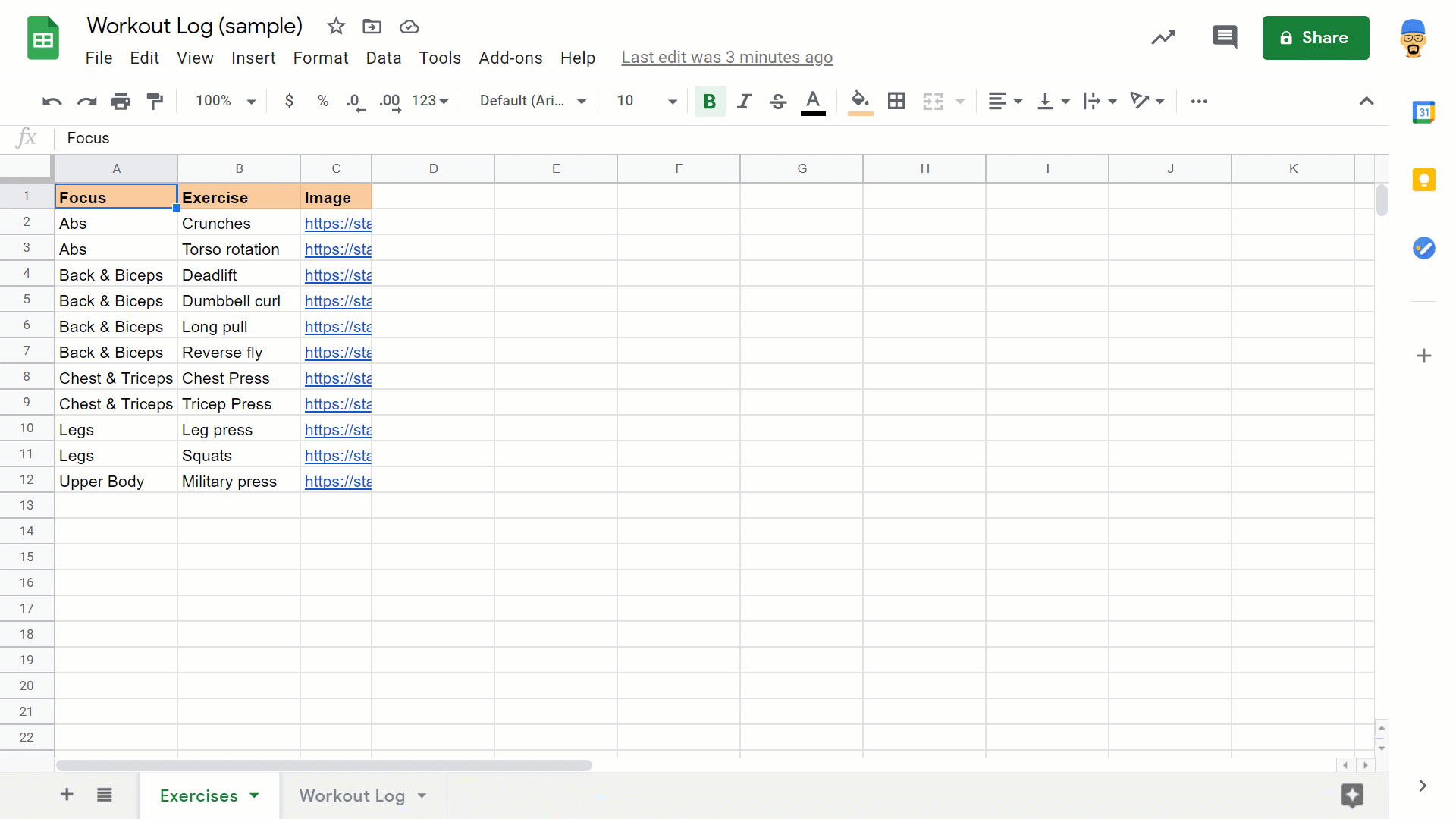Viewport: 1456px width, 819px height.
Task: Click the image URL link in row 4
Action: 337,274
